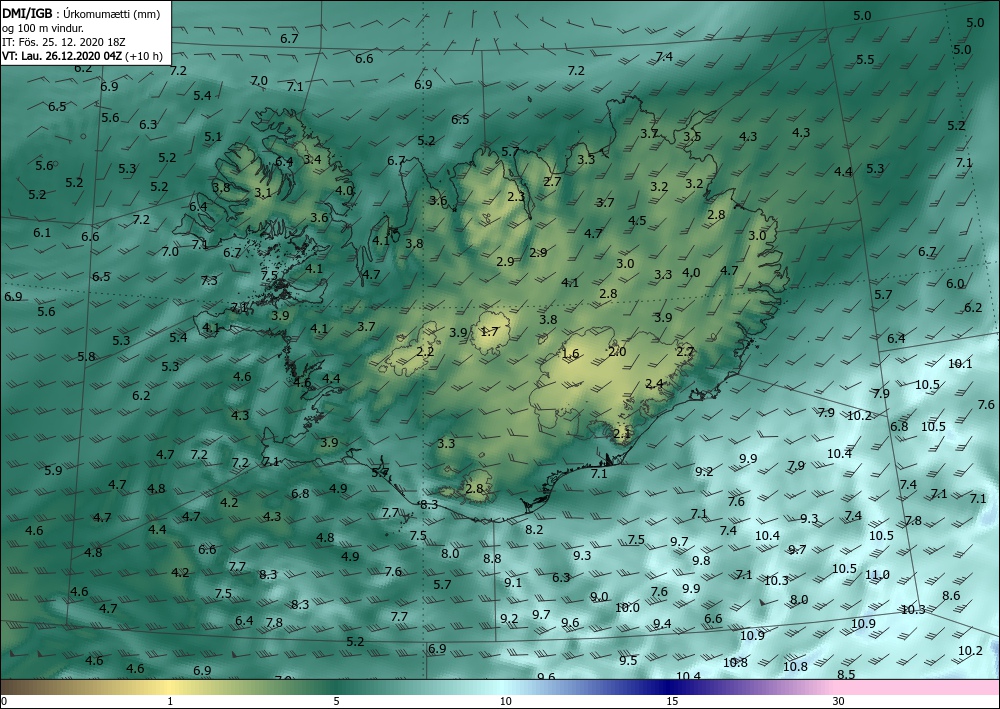Click the '8.6' value on the map

(951, 596)
